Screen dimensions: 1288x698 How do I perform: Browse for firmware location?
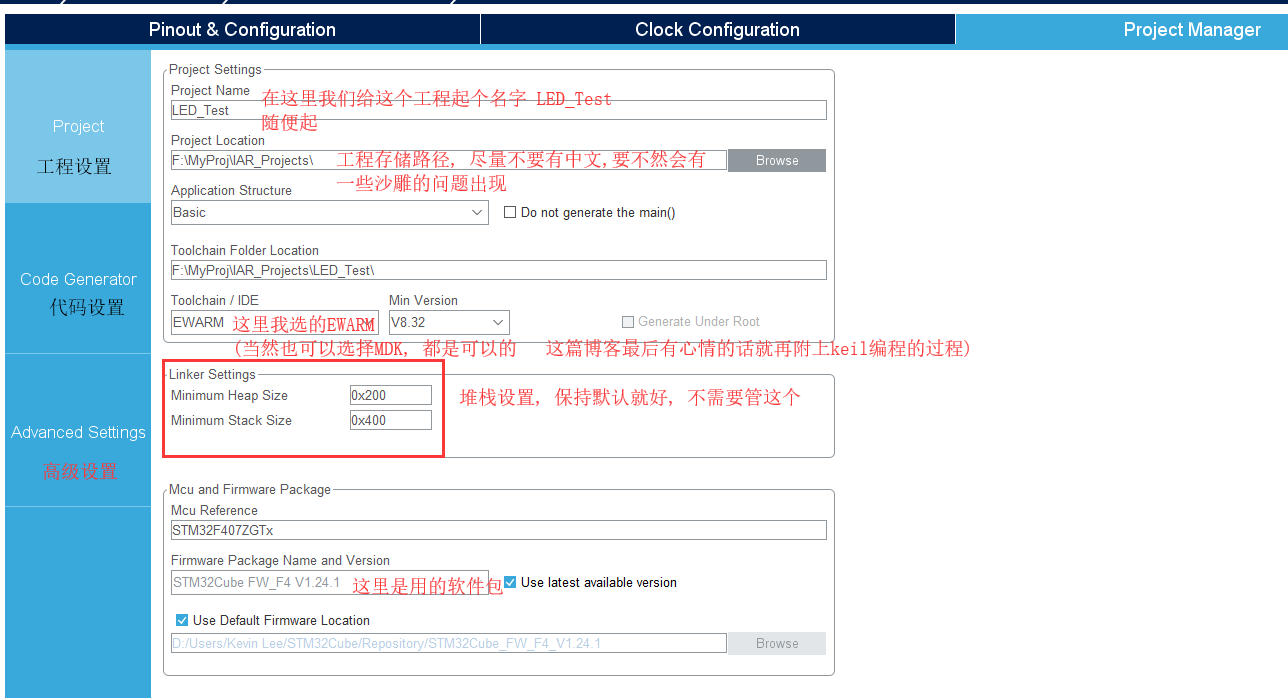[x=777, y=643]
